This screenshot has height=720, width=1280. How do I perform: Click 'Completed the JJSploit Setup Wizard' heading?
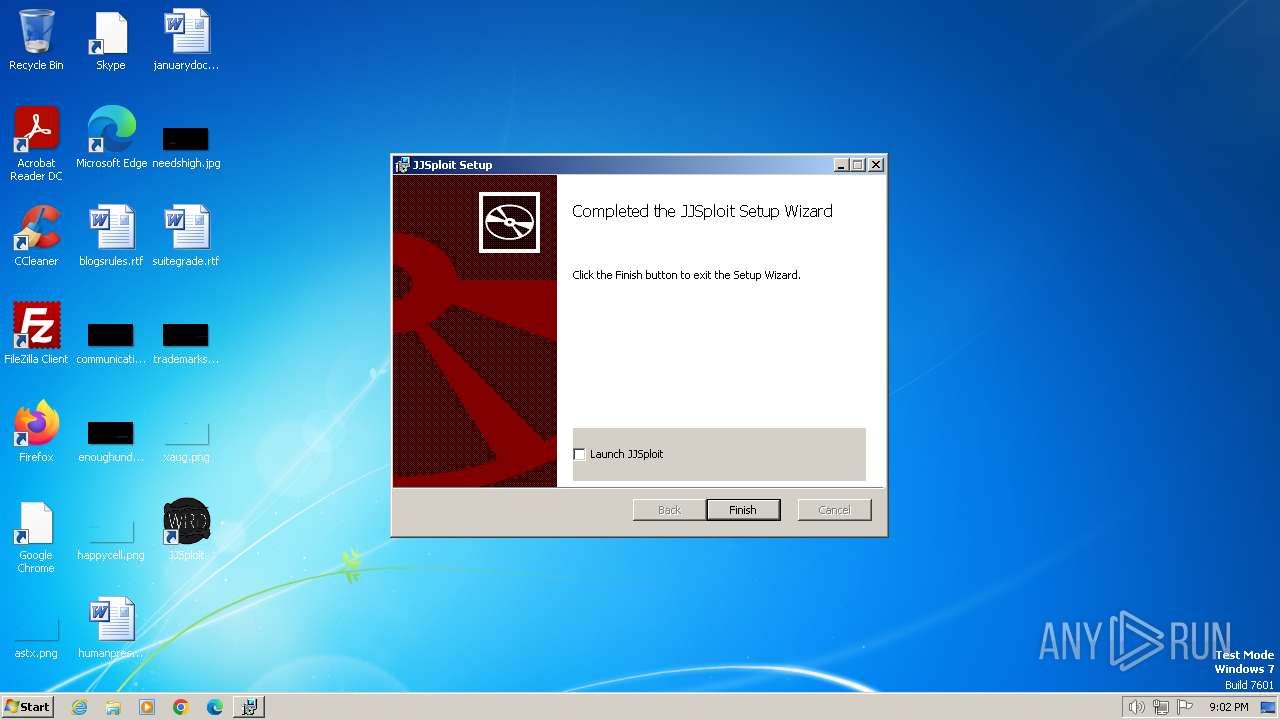click(702, 211)
